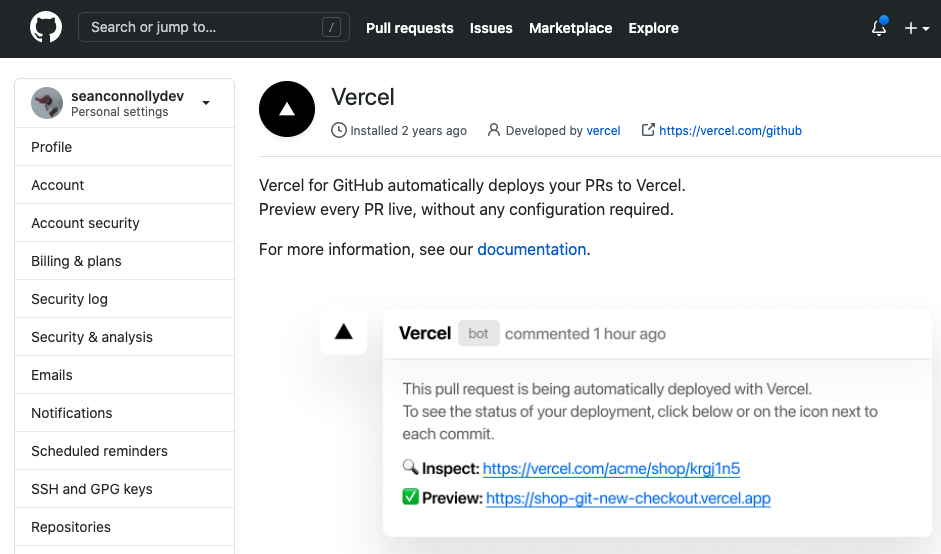
Task: Open Pull requests in top navigation
Action: point(410,28)
